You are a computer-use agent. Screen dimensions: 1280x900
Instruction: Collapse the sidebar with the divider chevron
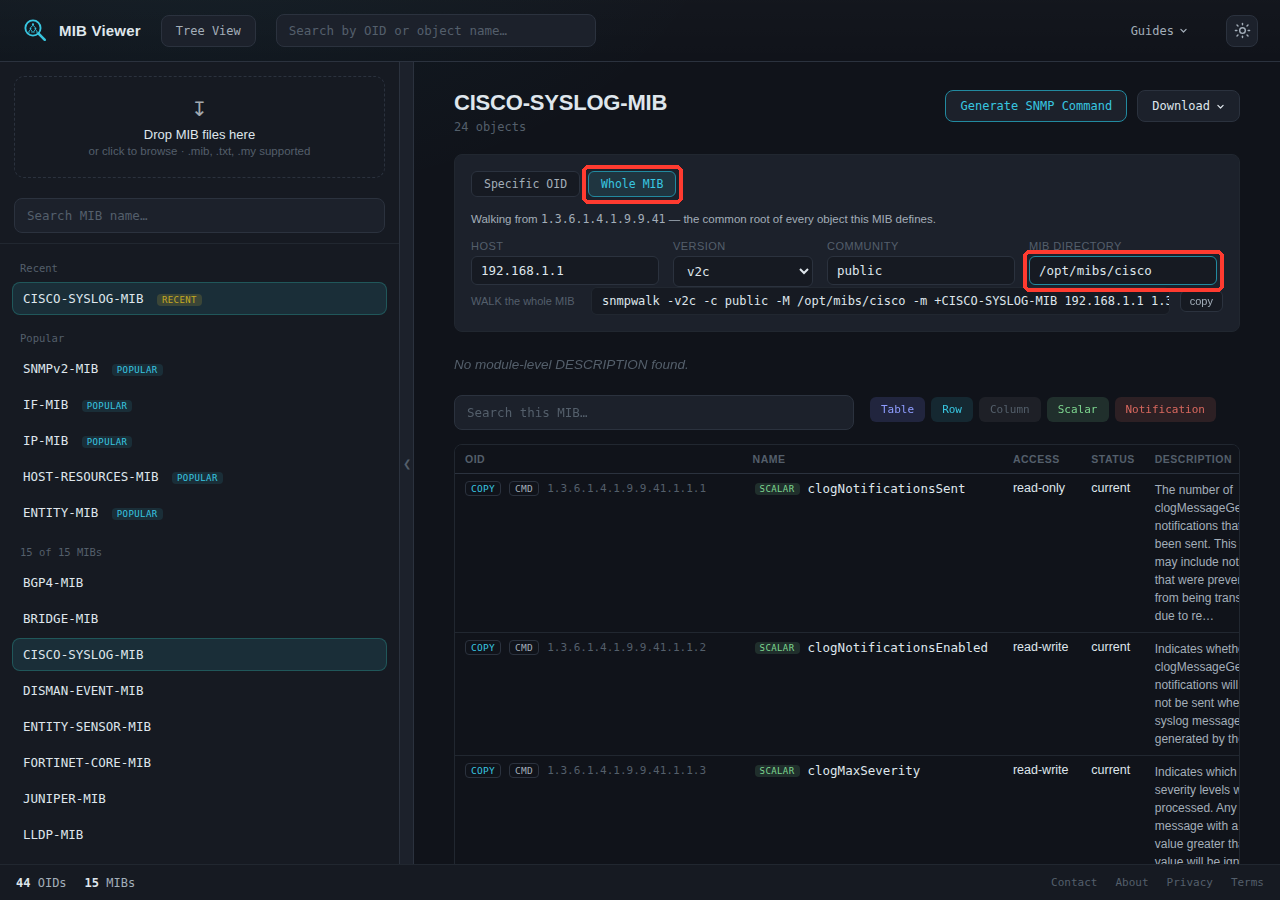[x=407, y=464]
